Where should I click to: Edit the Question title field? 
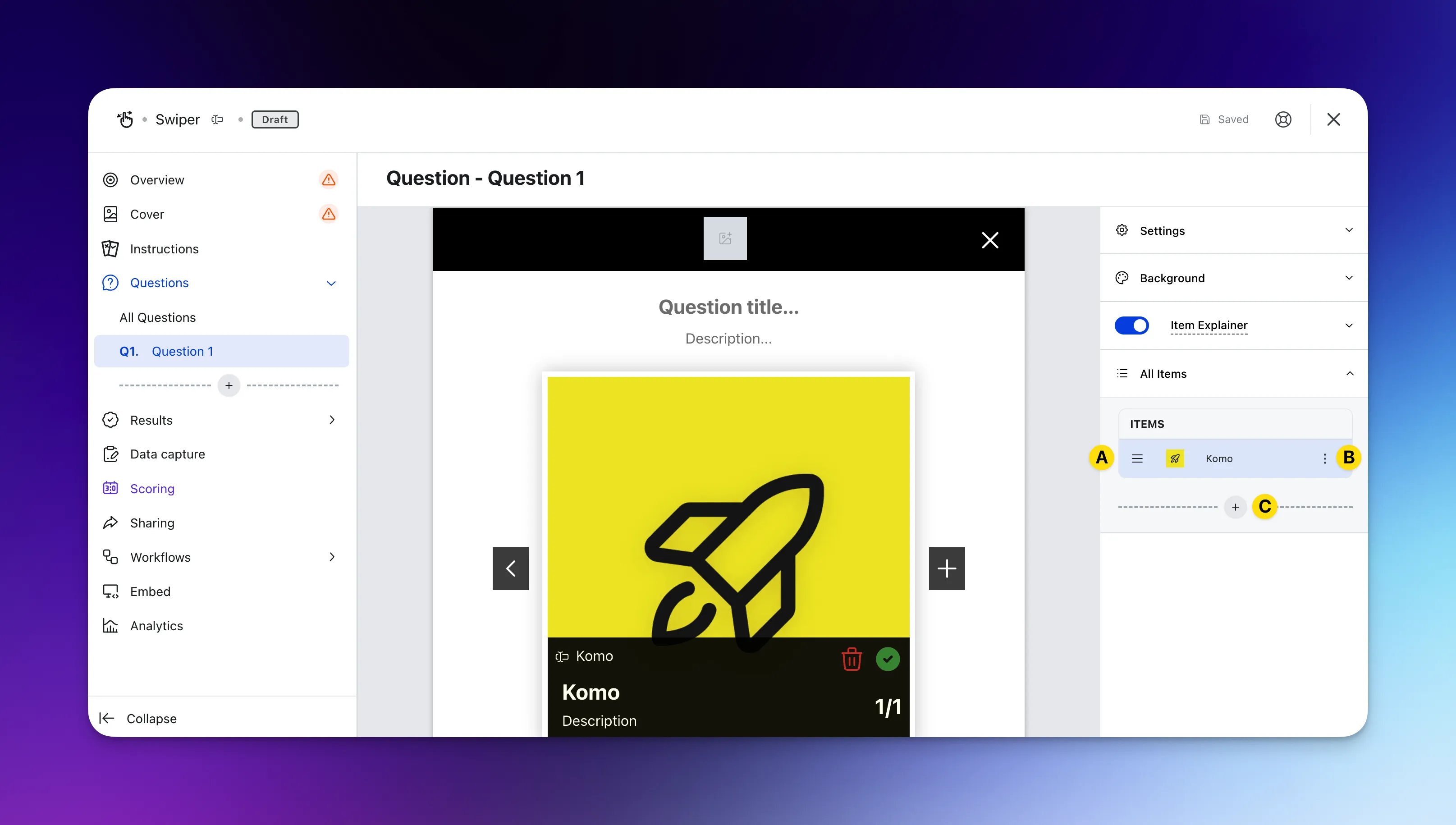click(x=728, y=307)
